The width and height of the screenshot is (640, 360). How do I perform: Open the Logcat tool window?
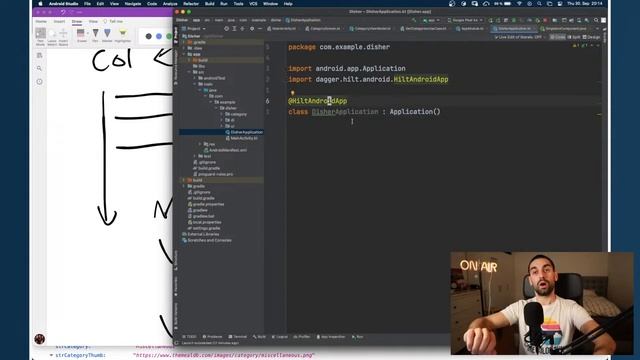coord(280,337)
